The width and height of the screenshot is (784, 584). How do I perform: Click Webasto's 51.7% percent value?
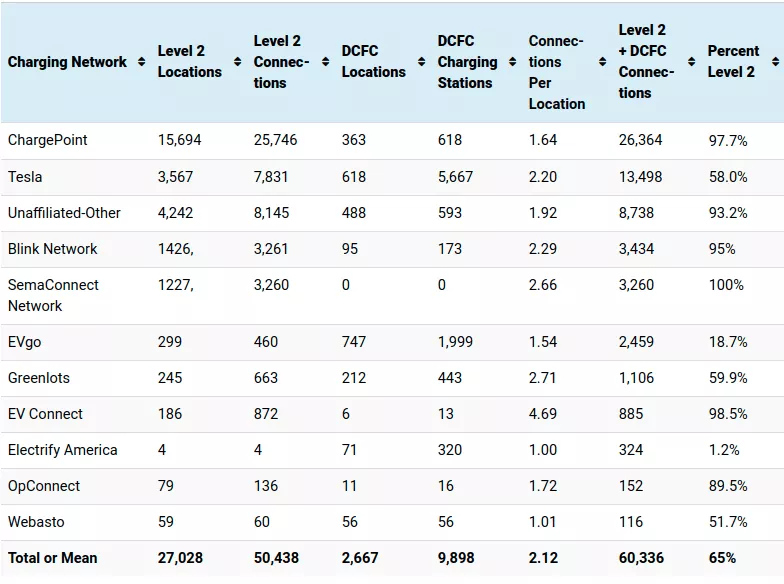coord(728,522)
